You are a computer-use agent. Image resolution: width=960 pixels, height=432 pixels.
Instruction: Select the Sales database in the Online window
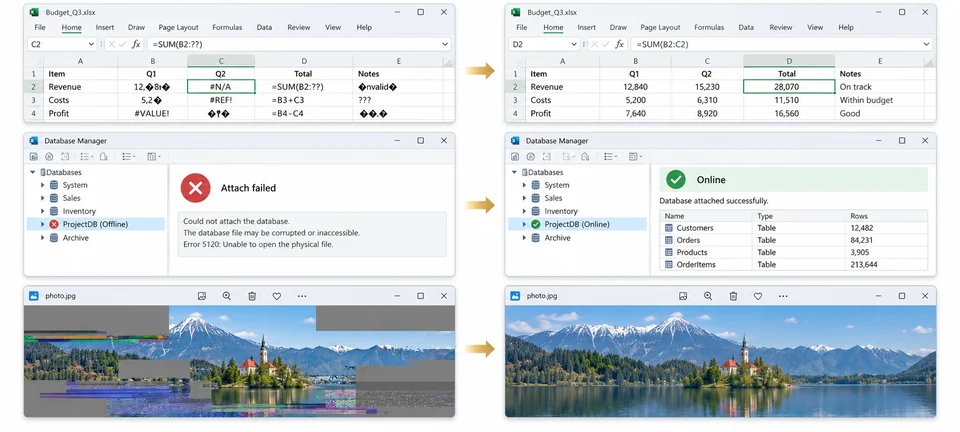pos(552,198)
